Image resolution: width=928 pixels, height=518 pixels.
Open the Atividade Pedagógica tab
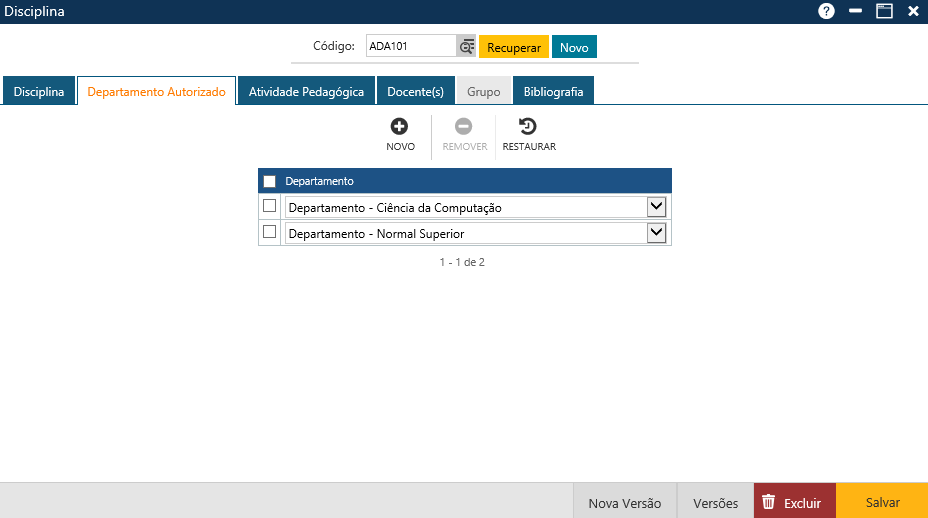click(x=306, y=91)
